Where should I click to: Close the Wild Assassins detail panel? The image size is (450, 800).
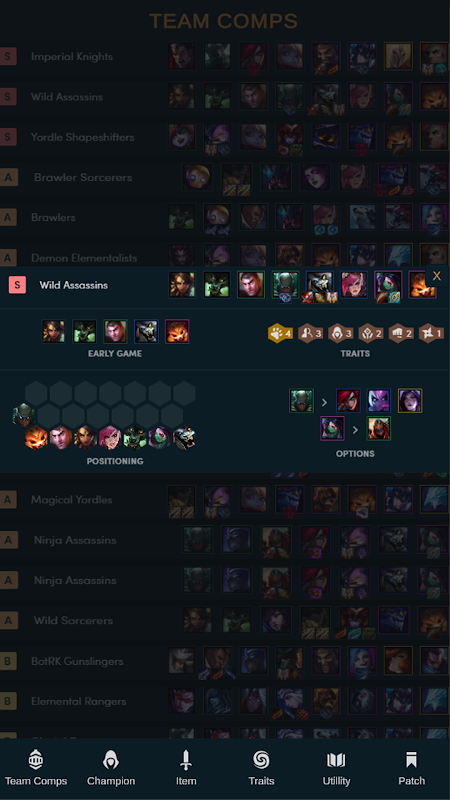click(x=436, y=276)
